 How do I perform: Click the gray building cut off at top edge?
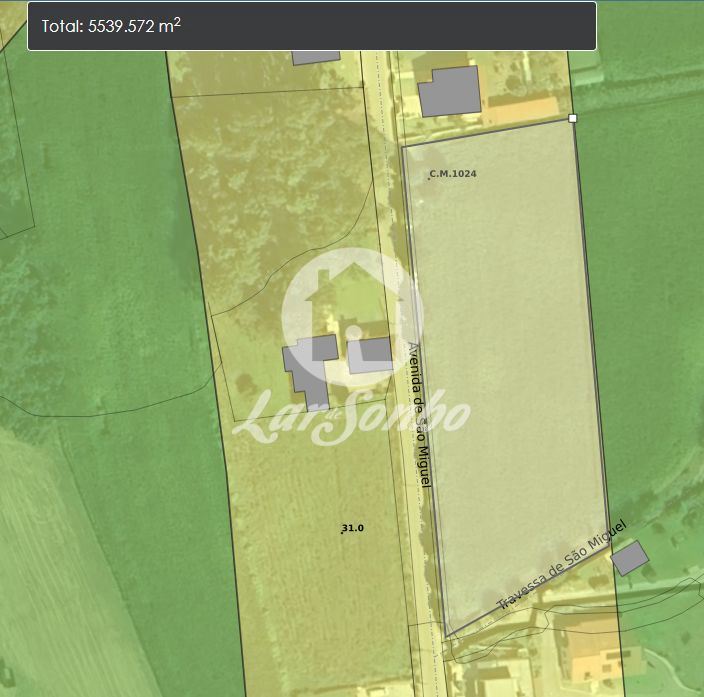(x=316, y=57)
